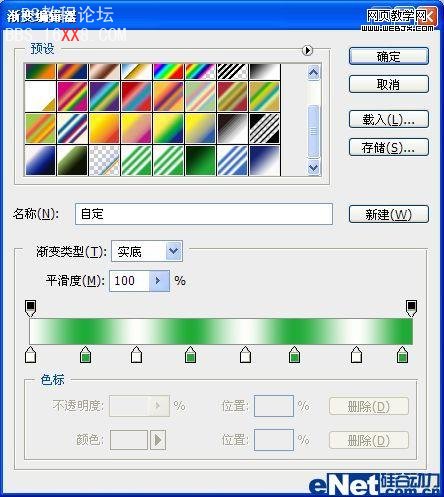
Task: Click the gradient name input field
Action: 204,214
